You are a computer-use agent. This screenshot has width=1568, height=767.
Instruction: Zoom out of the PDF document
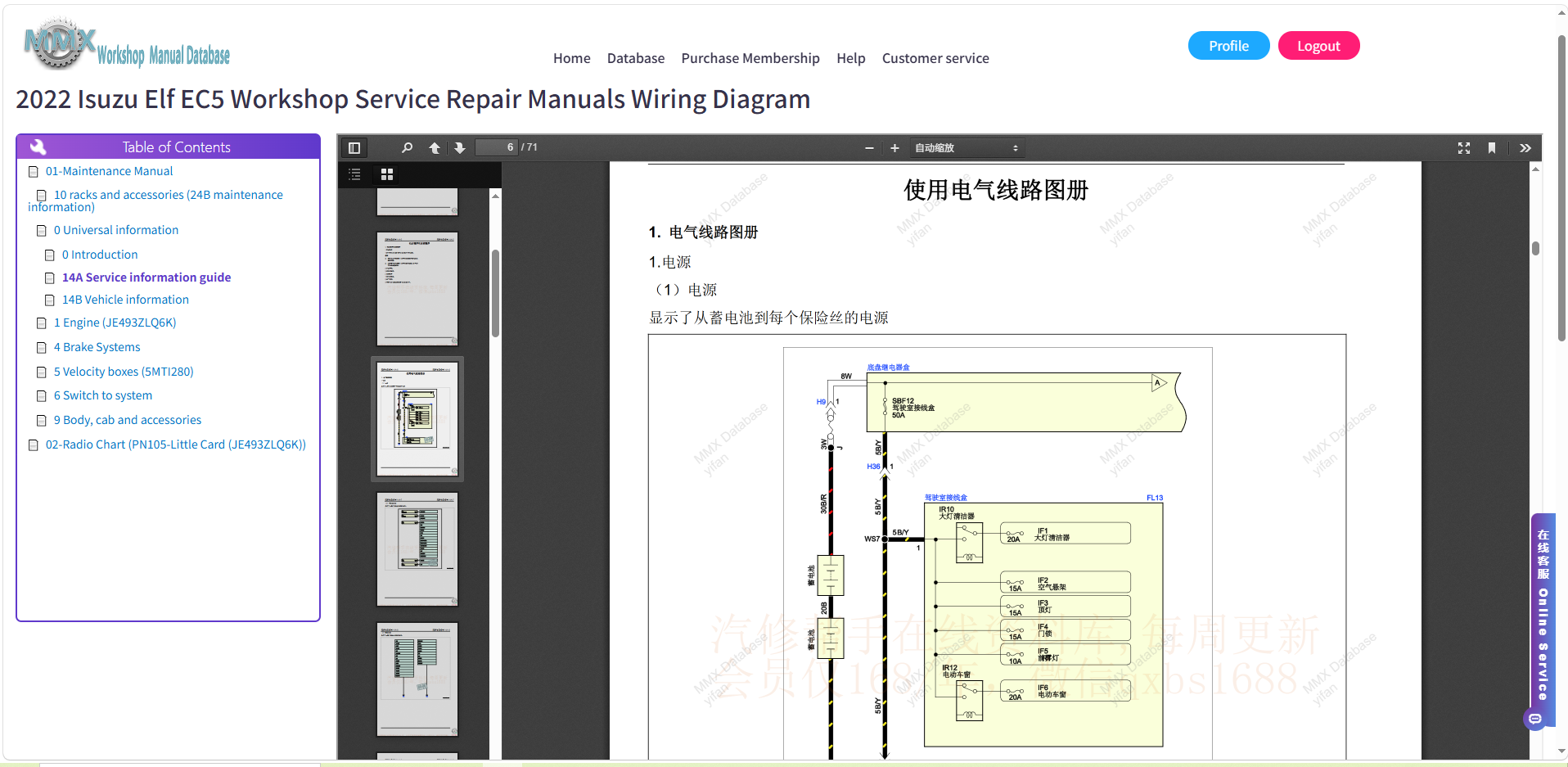(x=869, y=148)
